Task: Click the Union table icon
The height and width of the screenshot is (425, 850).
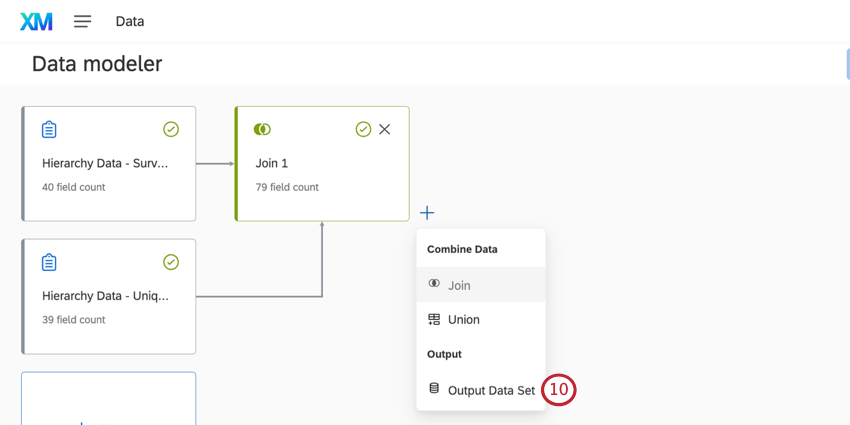Action: (434, 320)
